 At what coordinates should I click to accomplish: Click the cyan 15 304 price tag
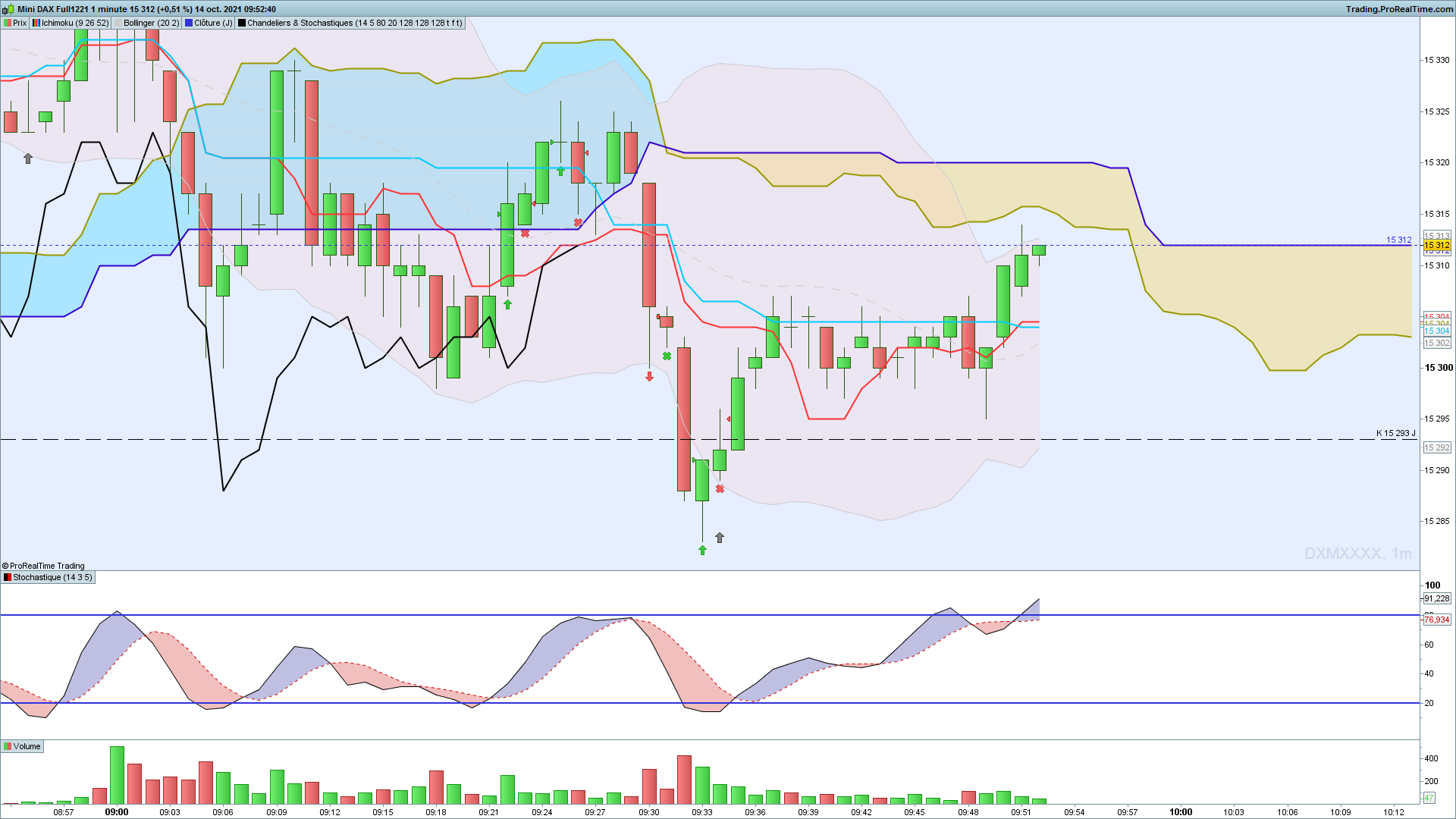[x=1437, y=331]
